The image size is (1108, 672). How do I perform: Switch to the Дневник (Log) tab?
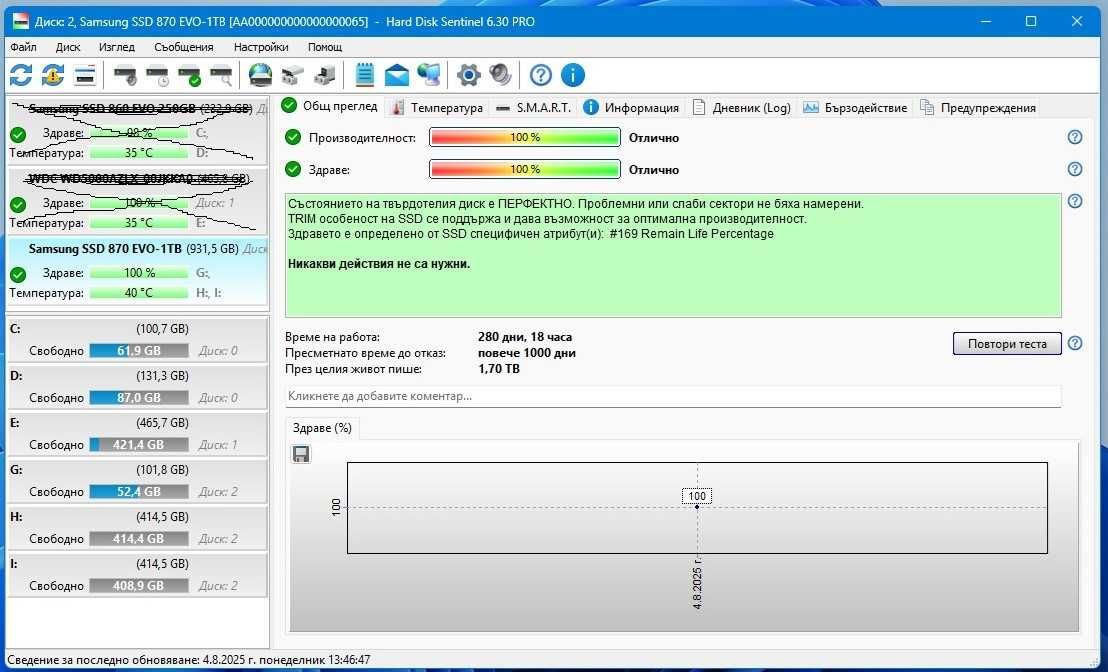(741, 107)
